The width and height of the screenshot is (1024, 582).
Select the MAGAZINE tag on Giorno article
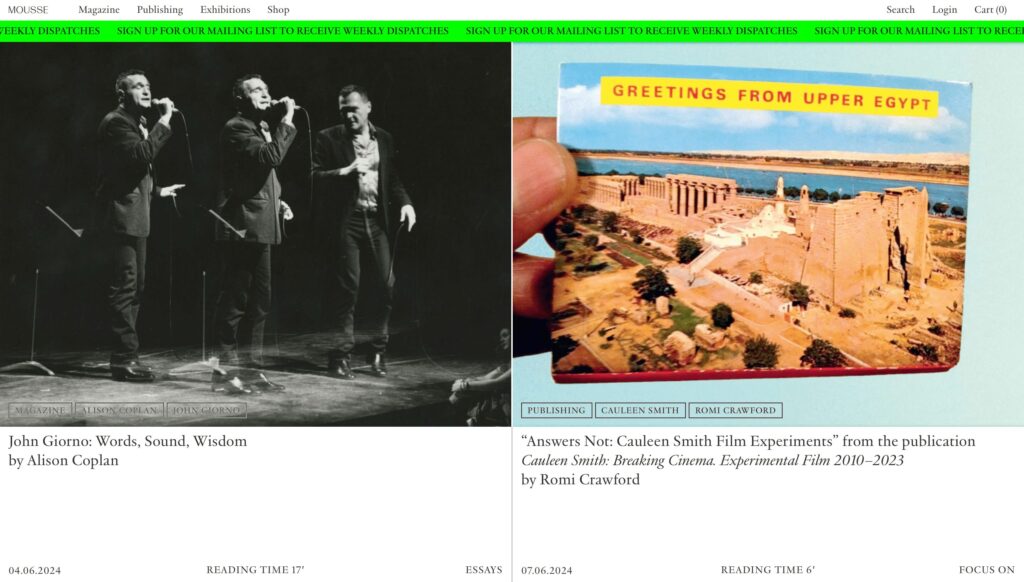tap(40, 410)
